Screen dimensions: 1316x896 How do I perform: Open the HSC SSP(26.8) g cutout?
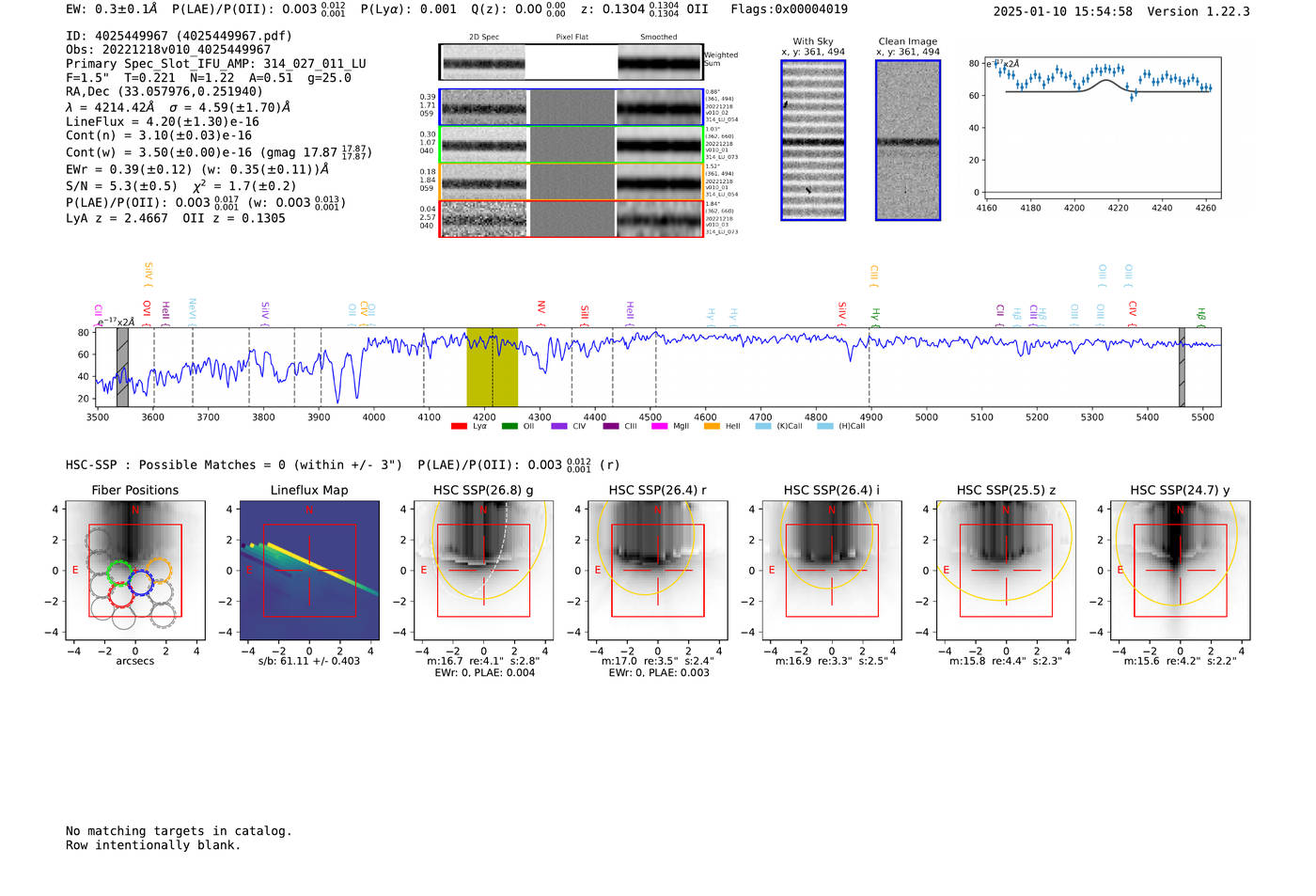(483, 570)
